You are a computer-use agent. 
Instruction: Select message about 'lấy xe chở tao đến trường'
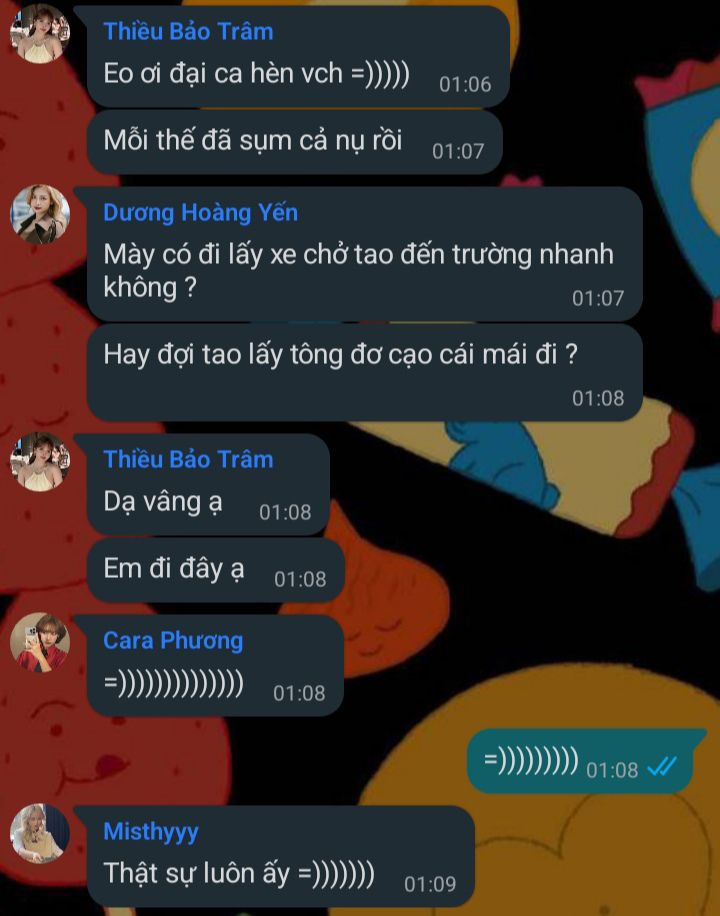pos(365,254)
